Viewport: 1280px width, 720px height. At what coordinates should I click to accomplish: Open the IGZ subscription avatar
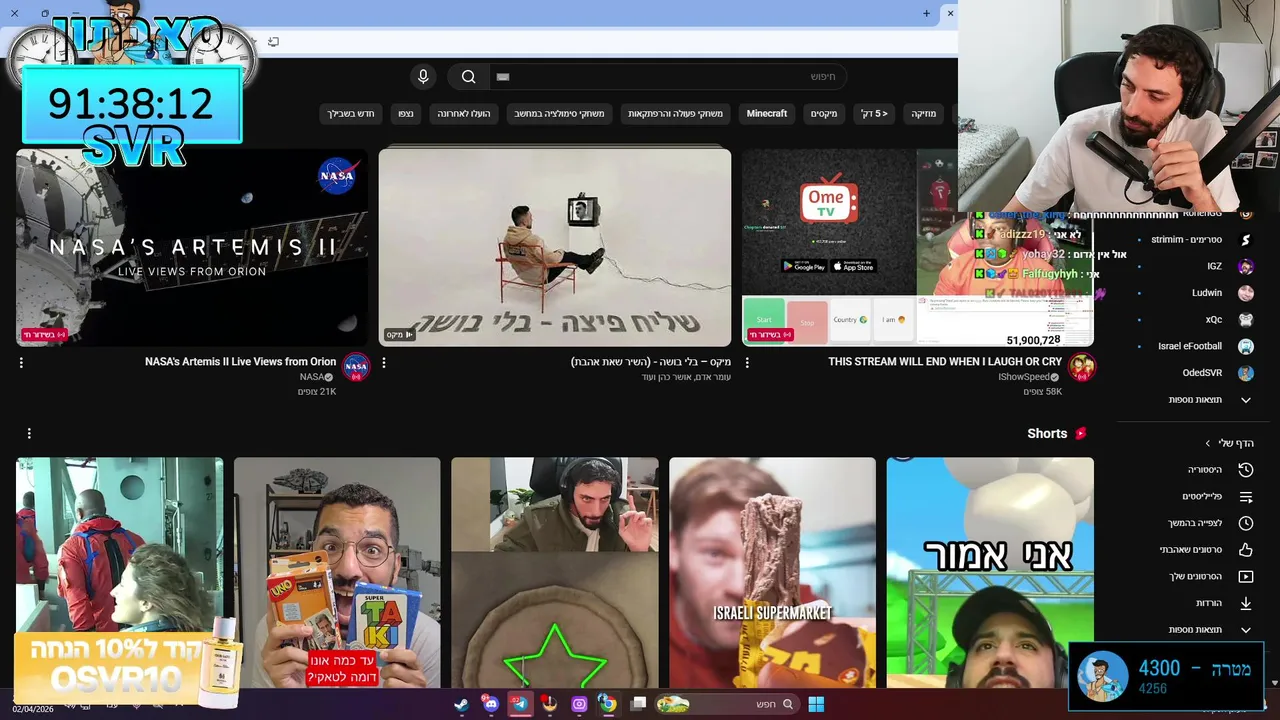(x=1246, y=267)
